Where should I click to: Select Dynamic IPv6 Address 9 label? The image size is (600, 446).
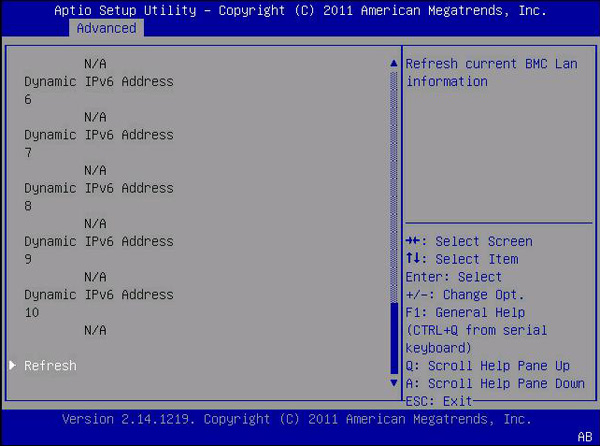[99, 250]
